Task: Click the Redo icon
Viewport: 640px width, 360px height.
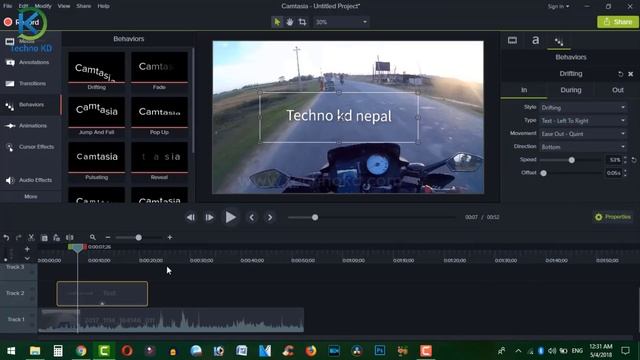Action: (18, 238)
